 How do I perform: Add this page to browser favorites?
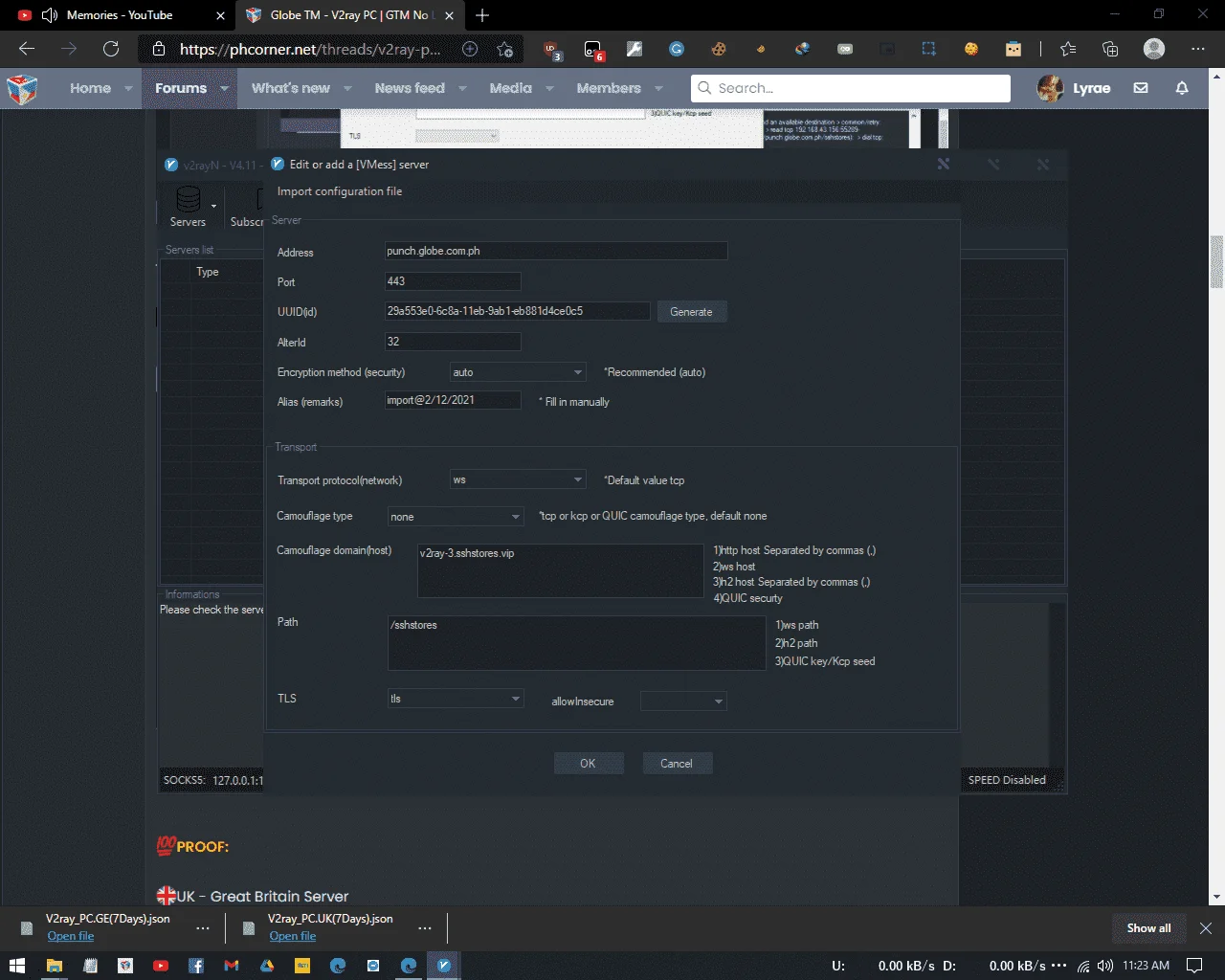505,49
